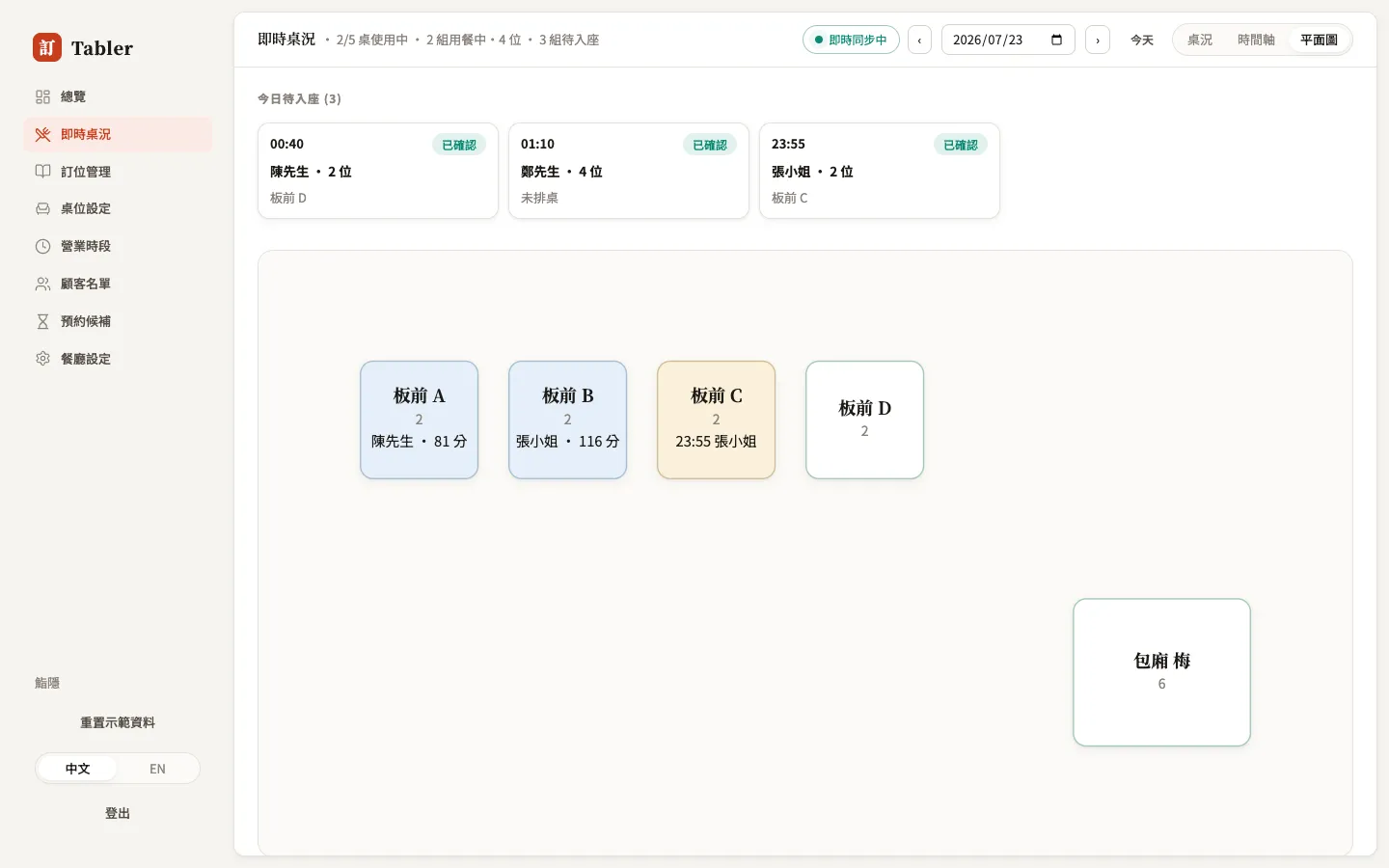The height and width of the screenshot is (868, 1389).
Task: Open the calendar picker icon in date field
Action: click(1056, 40)
